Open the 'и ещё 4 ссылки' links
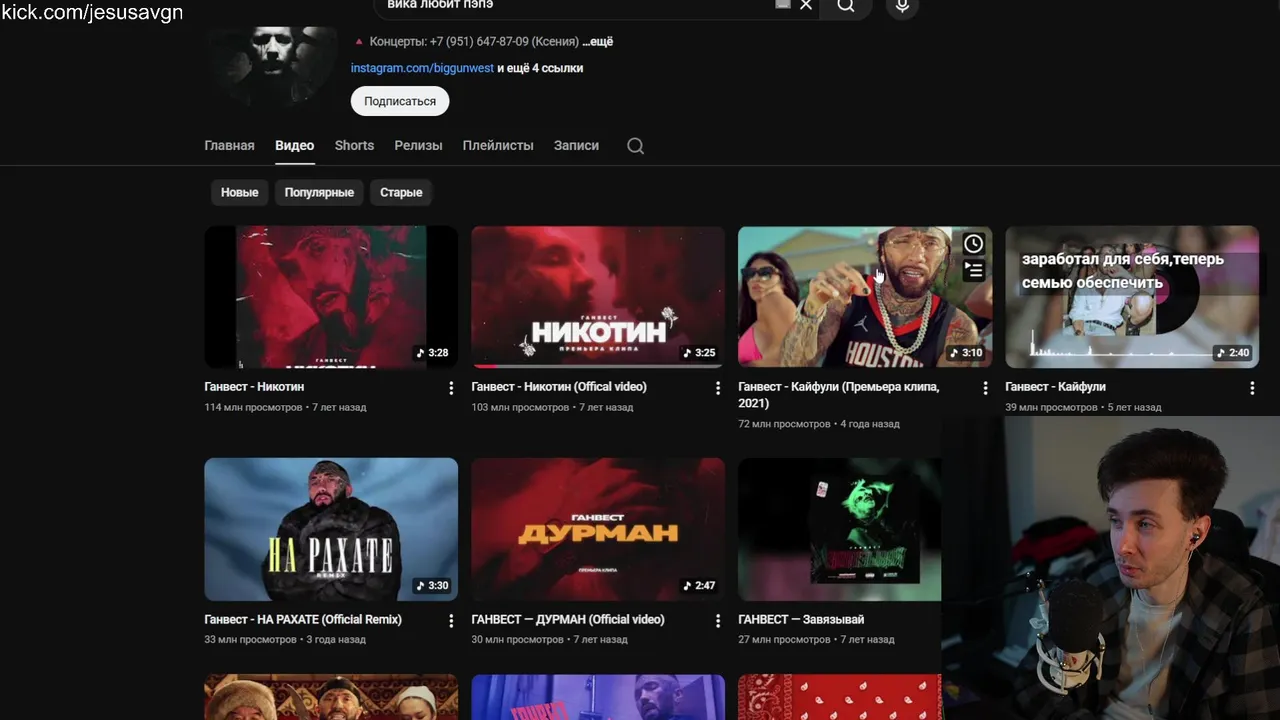The image size is (1280, 720). point(540,68)
